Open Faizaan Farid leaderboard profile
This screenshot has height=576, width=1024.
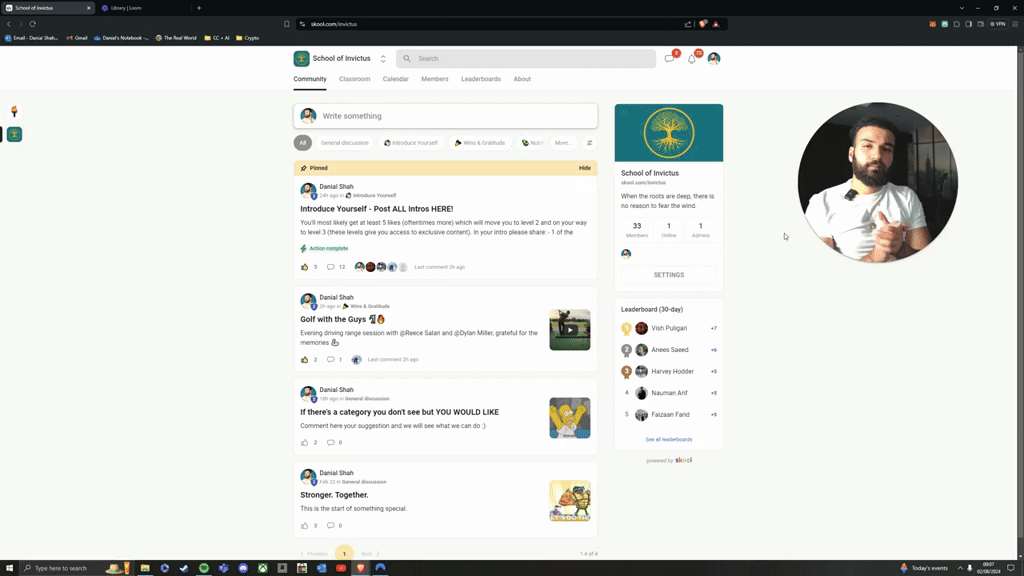click(670, 415)
